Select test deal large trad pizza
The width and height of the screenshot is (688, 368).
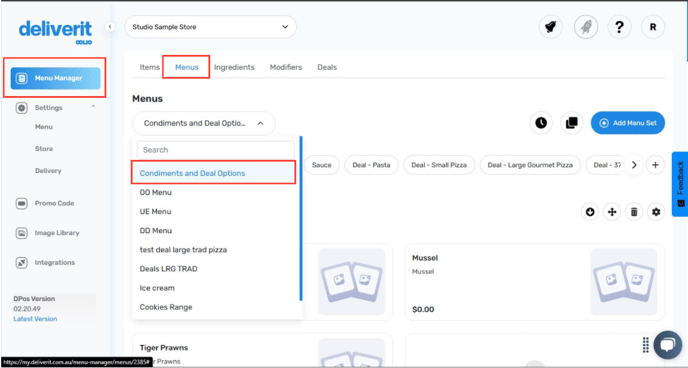183,250
